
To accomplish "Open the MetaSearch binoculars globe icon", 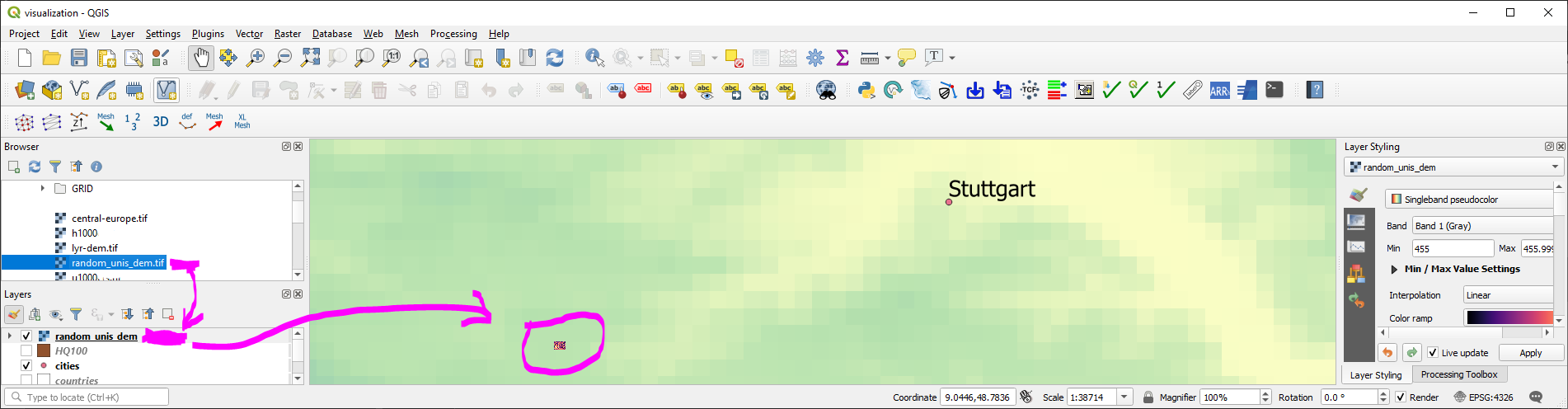I will [825, 90].
